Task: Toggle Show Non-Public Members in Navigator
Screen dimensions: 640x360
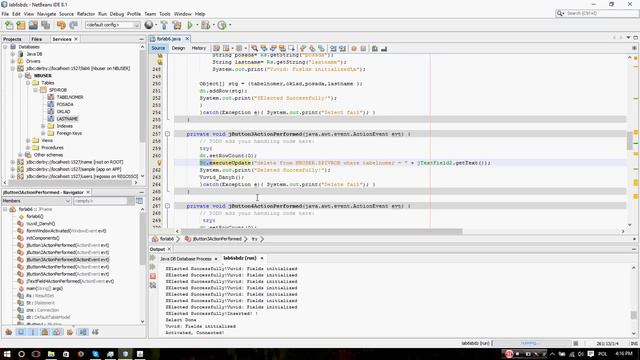Action: [45, 332]
